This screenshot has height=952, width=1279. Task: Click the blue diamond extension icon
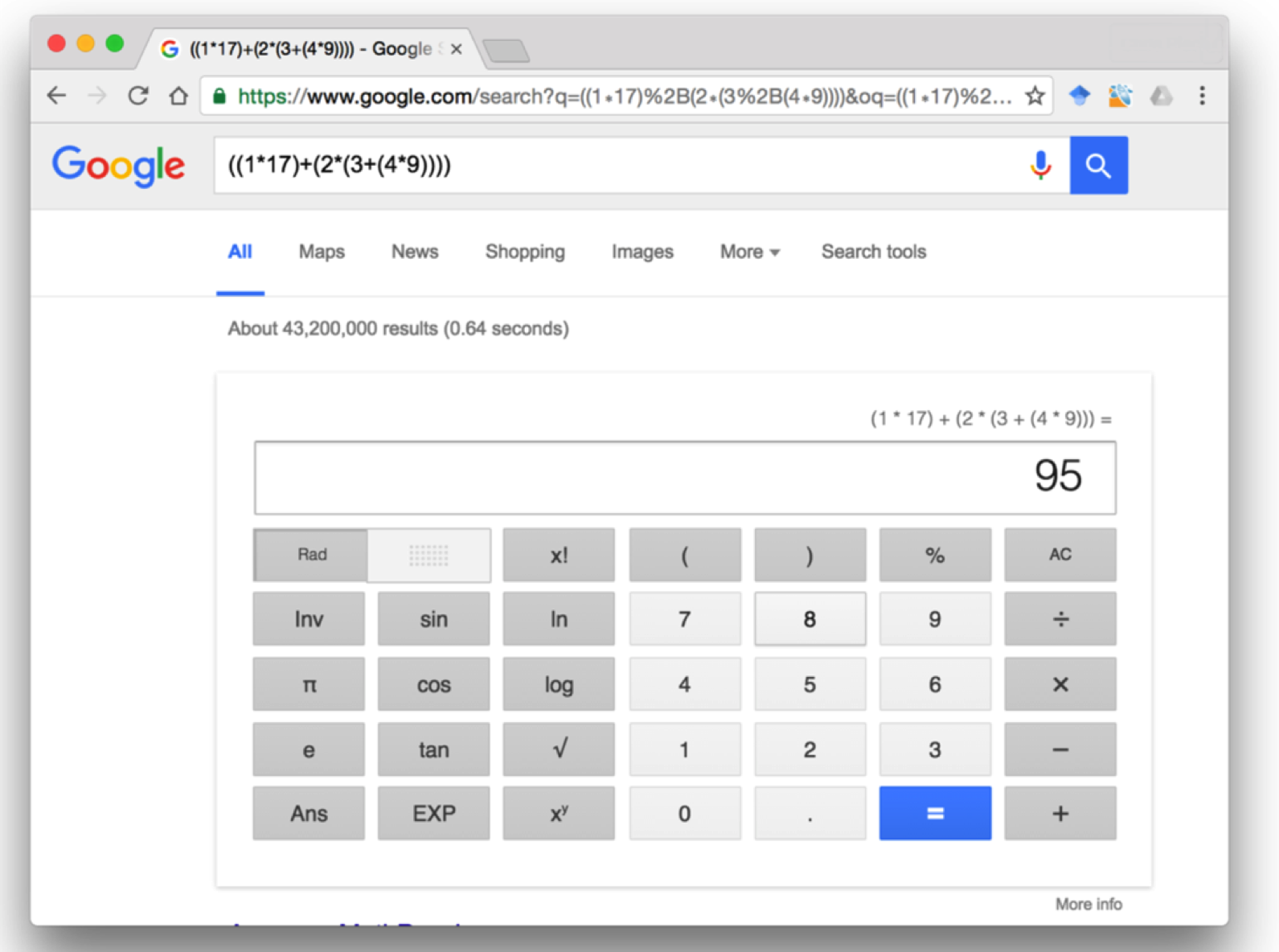click(x=1079, y=96)
